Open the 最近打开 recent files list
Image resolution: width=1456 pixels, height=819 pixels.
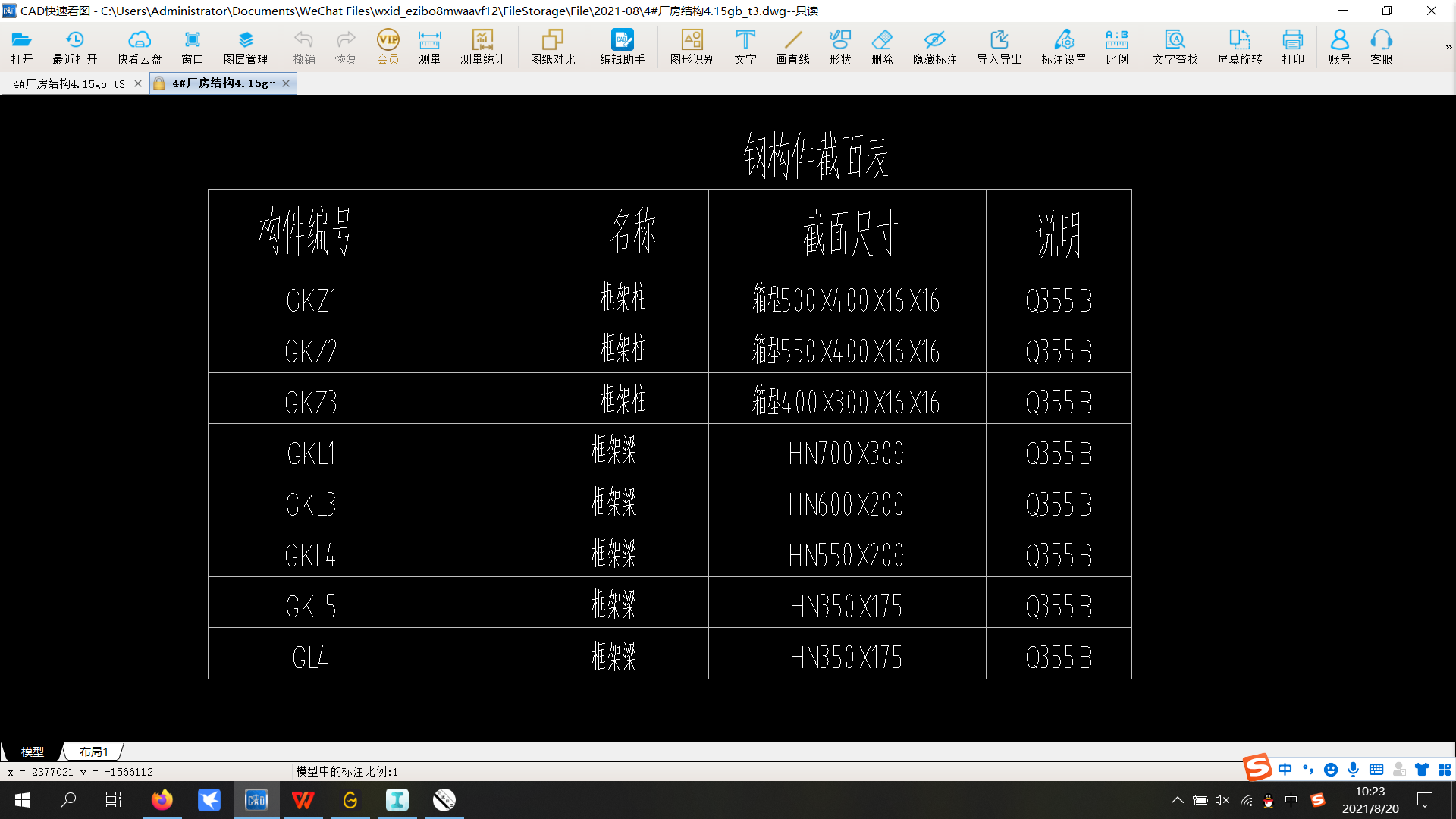74,47
